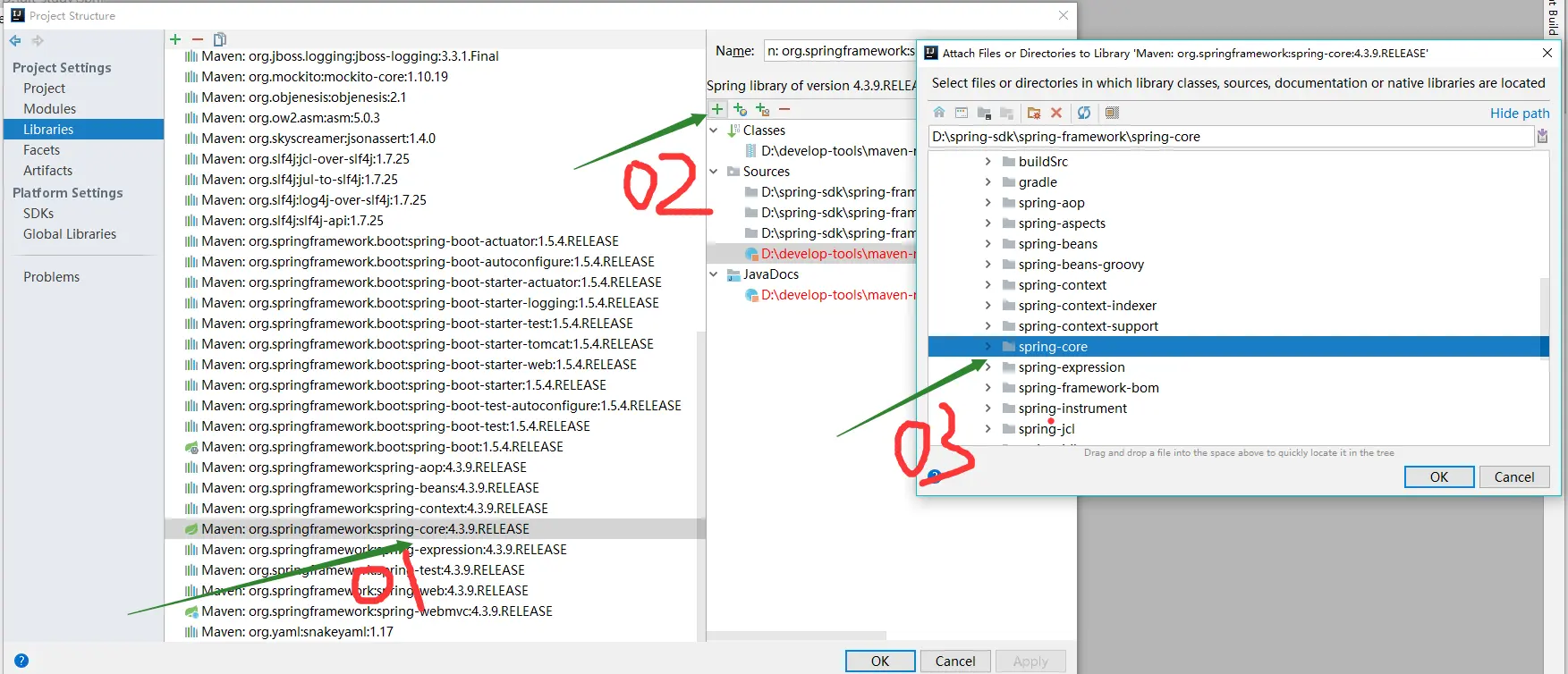Add a new project library with the plus icon
The height and width of the screenshot is (674, 1568).
click(175, 39)
